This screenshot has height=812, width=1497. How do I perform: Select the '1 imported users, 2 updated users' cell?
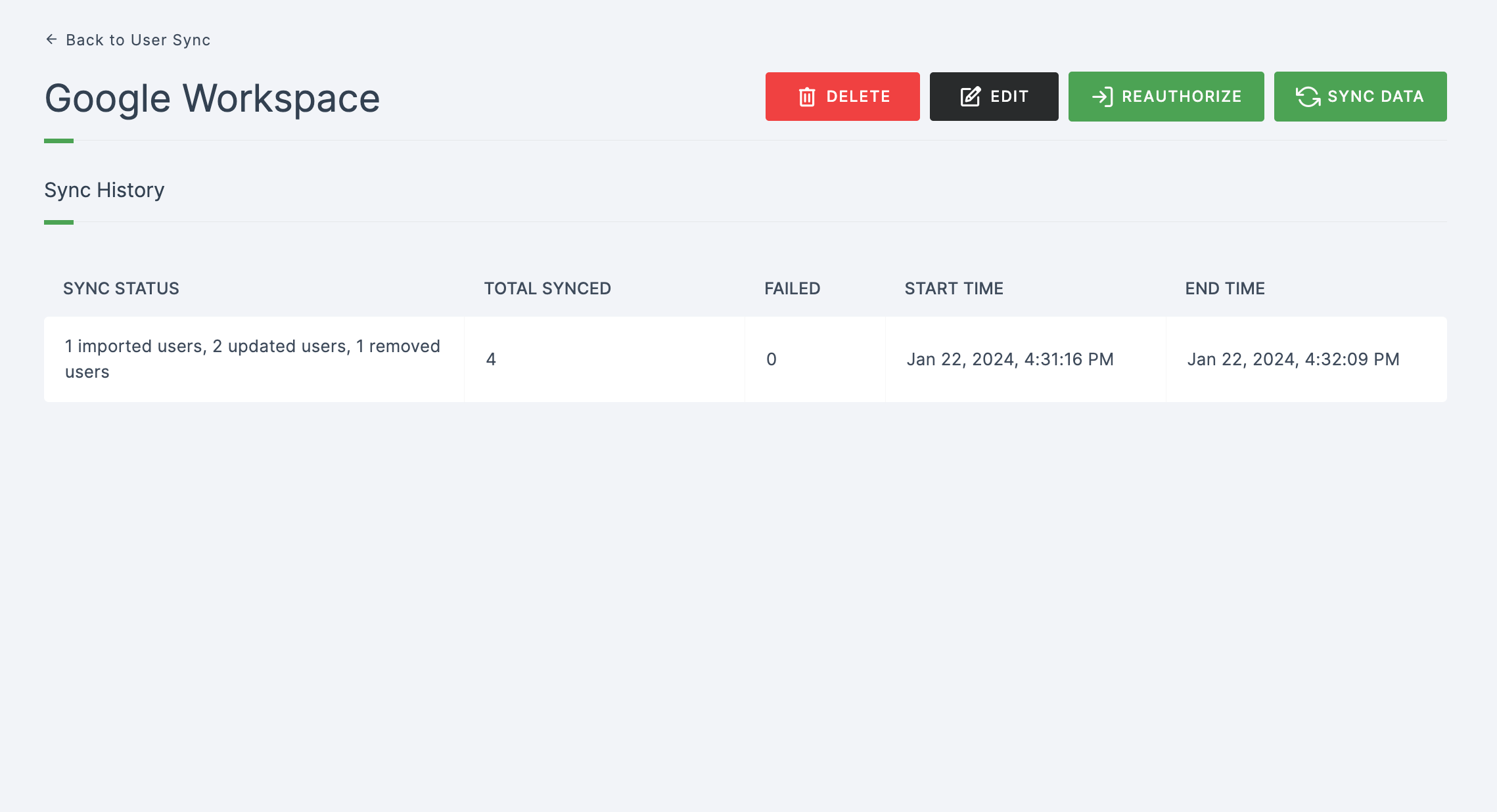254,359
